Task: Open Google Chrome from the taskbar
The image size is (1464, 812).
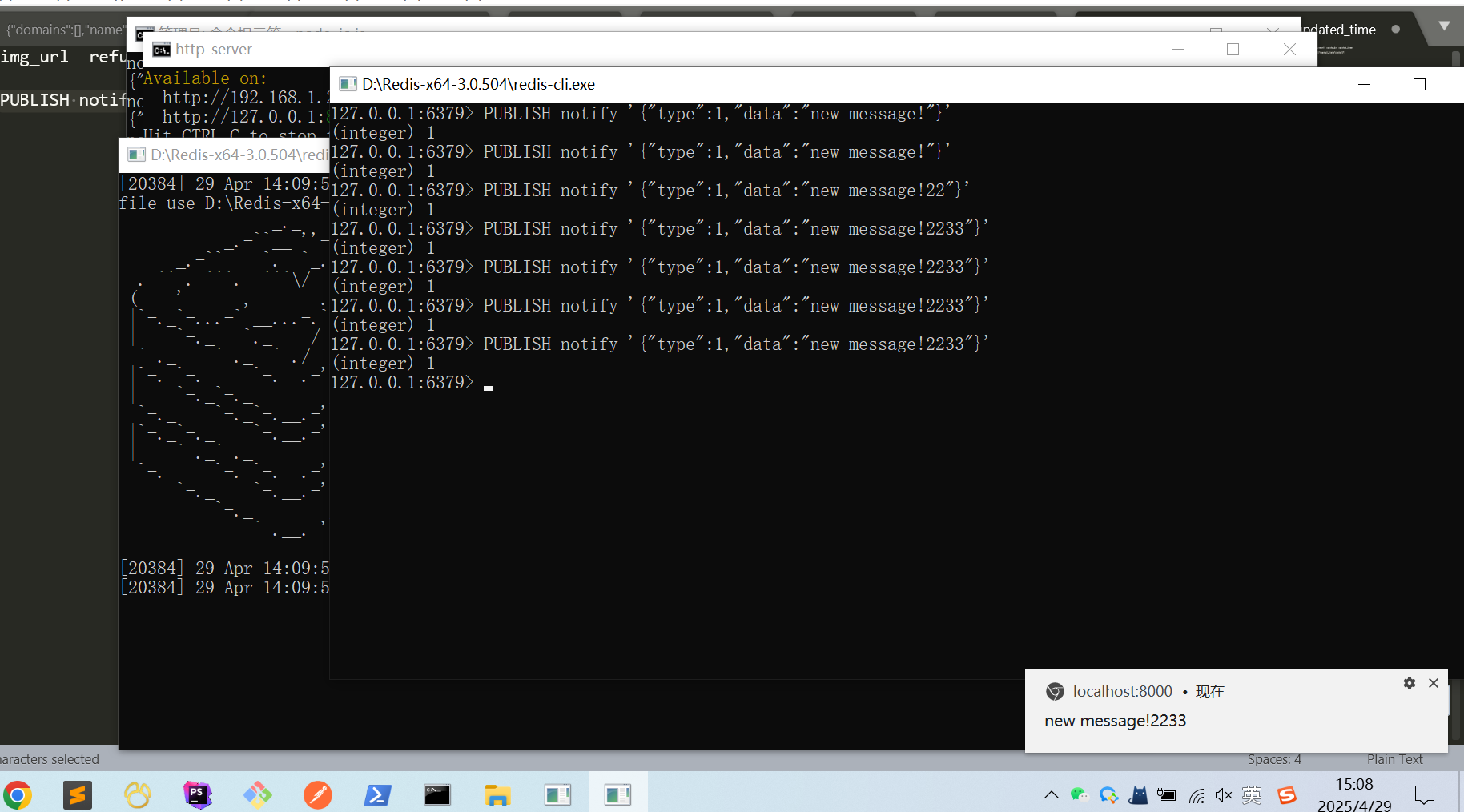Action: 18,795
